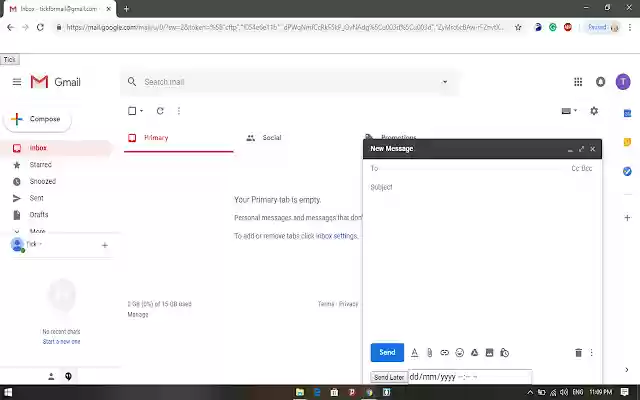Viewport: 640px width, 400px height.
Task: Open the Starred folder
Action: 40,165
